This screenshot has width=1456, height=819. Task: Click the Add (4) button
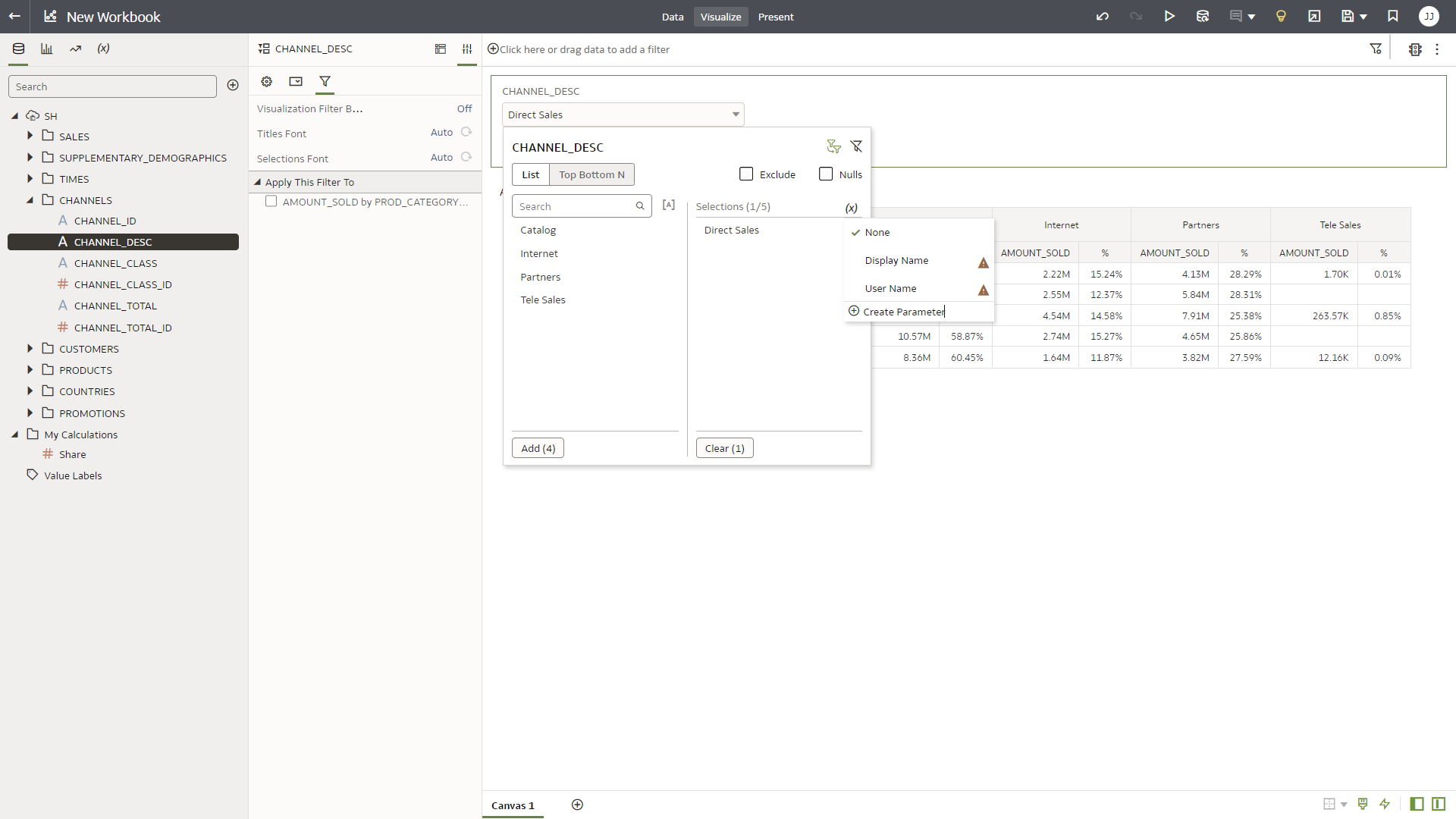(x=538, y=448)
